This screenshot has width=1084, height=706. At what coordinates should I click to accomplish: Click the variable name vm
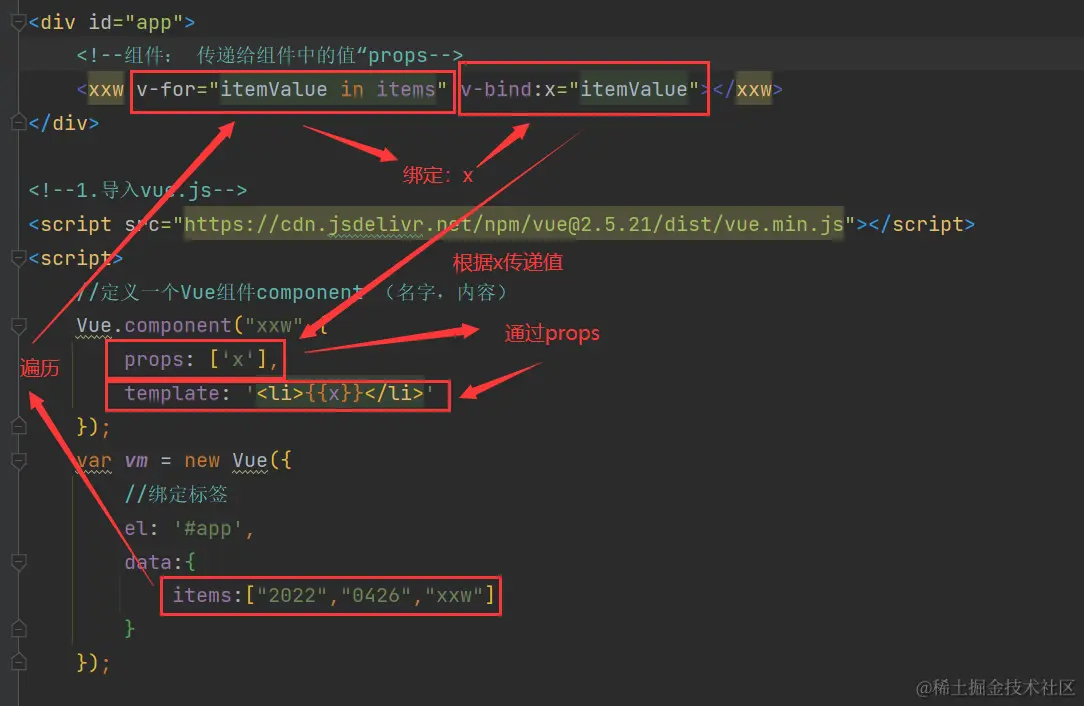(x=136, y=461)
